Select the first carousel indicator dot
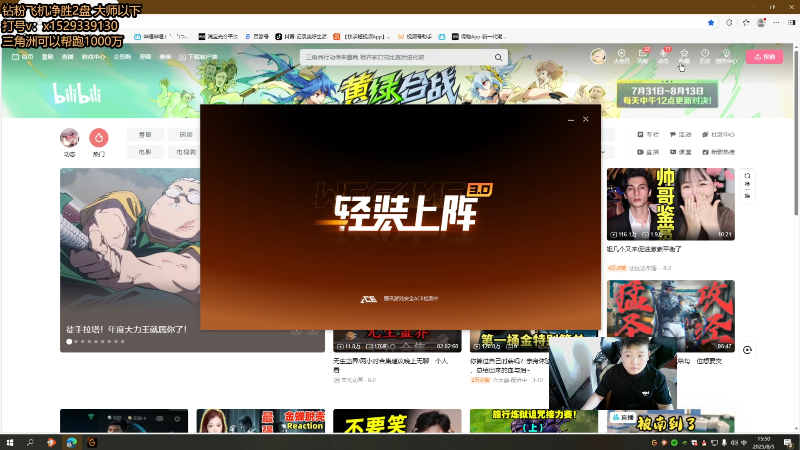This screenshot has height=450, width=800. tap(69, 342)
